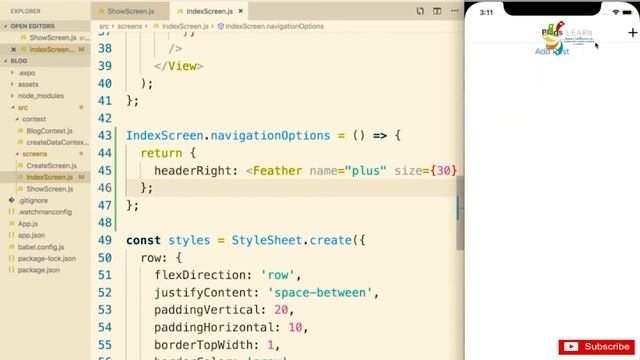Click the EXPLORER panel title
Image resolution: width=640 pixels, height=360 pixels.
point(25,11)
